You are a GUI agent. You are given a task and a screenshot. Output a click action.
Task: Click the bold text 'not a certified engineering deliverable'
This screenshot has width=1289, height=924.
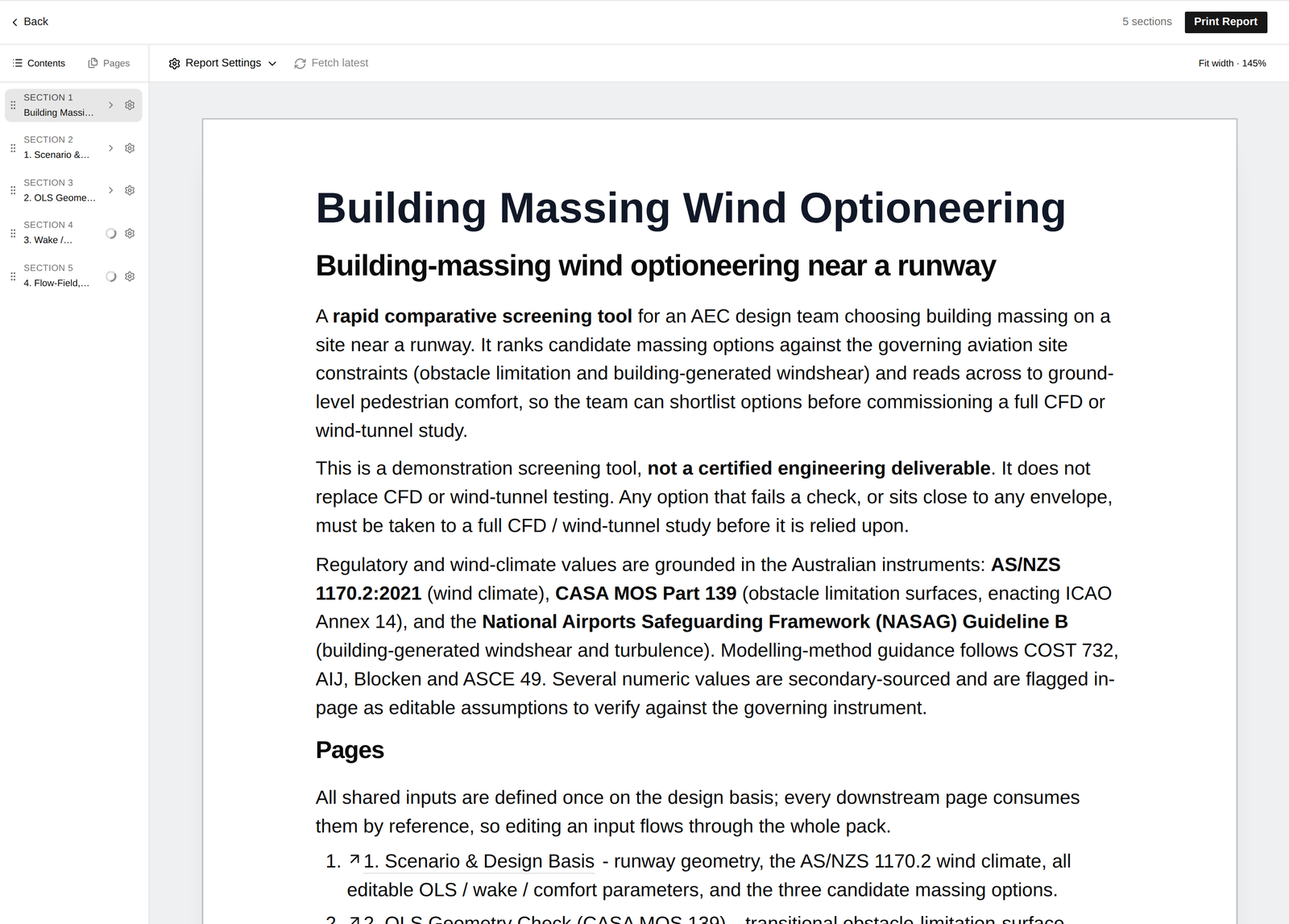[x=819, y=469]
